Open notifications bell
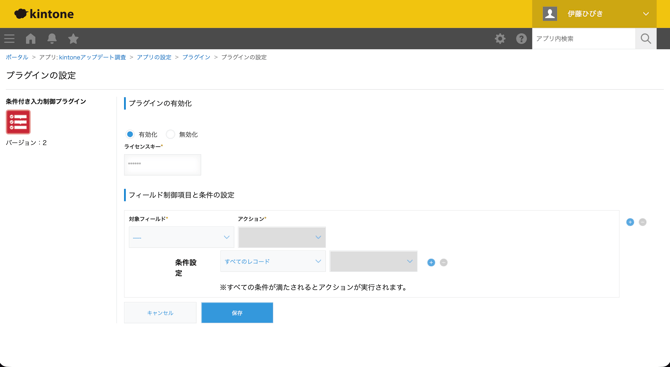 point(52,39)
